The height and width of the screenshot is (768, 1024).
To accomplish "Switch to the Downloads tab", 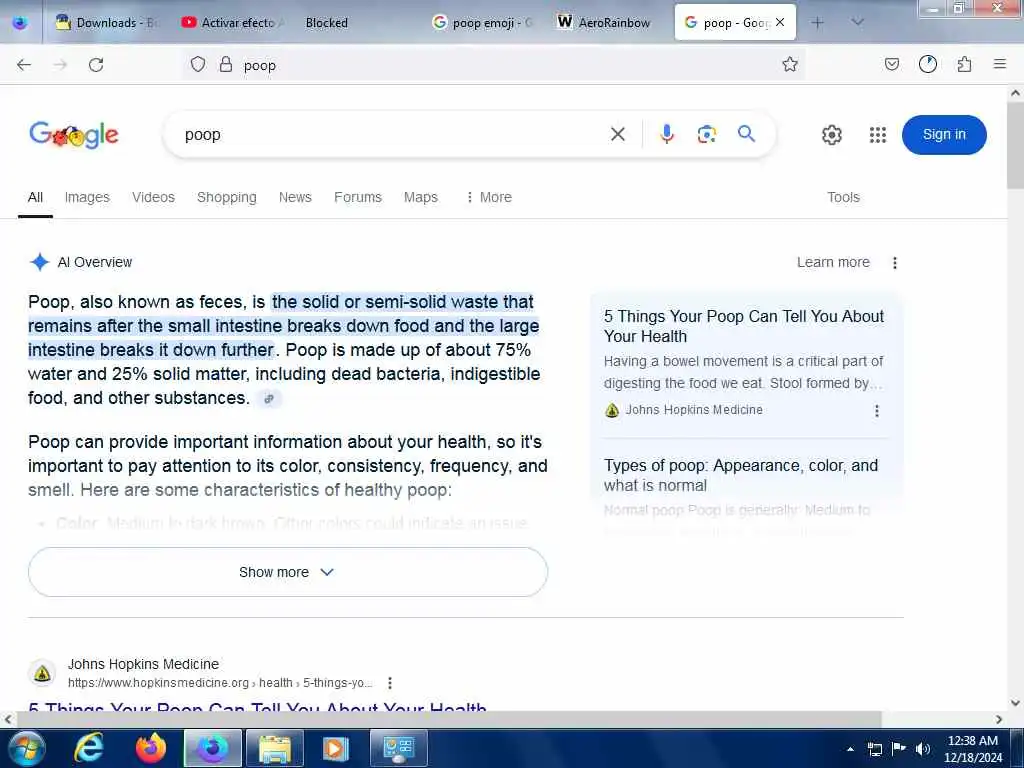I will point(108,23).
